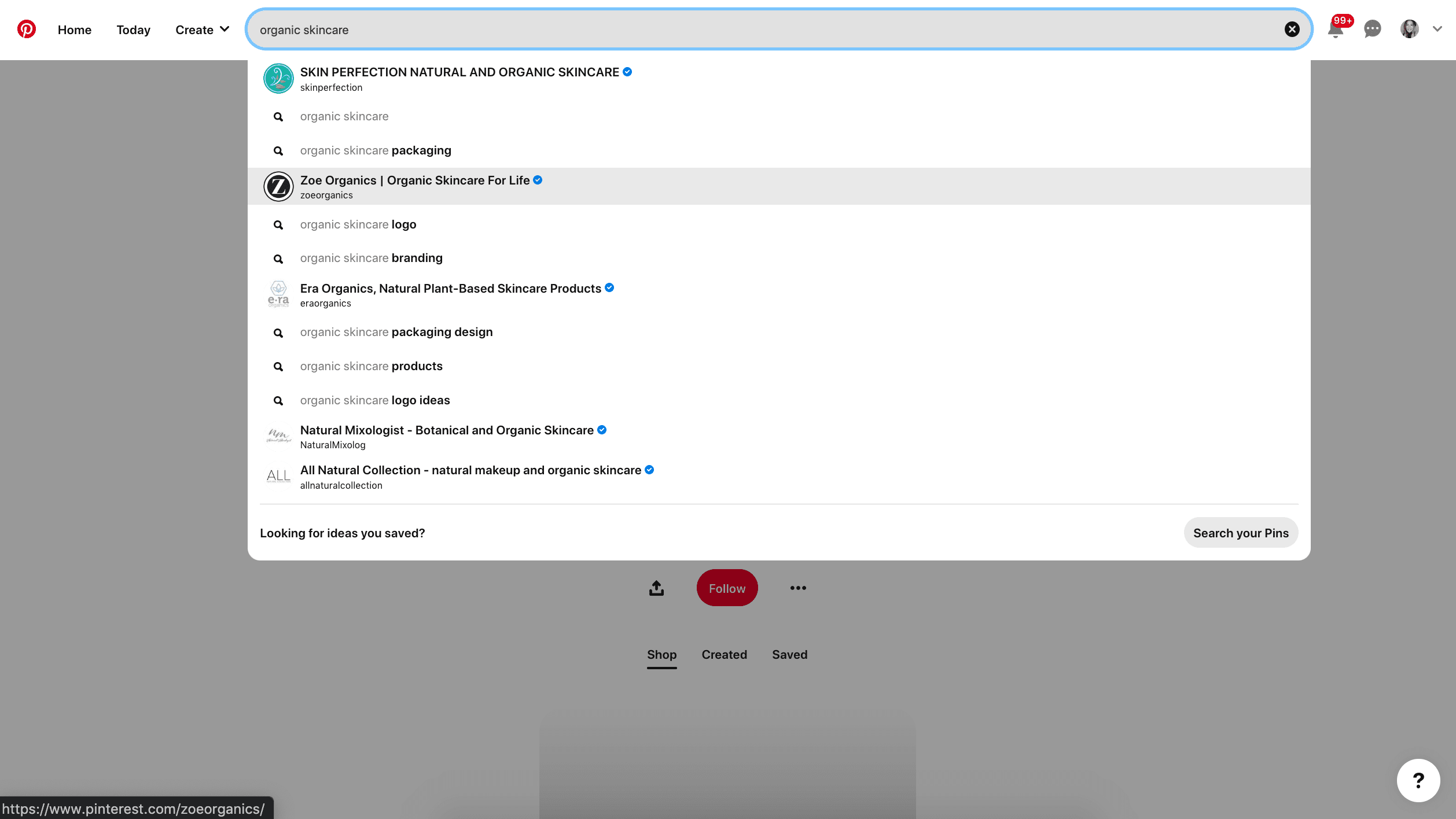The width and height of the screenshot is (1456, 819).
Task: Expand the Create dropdown menu
Action: click(202, 30)
